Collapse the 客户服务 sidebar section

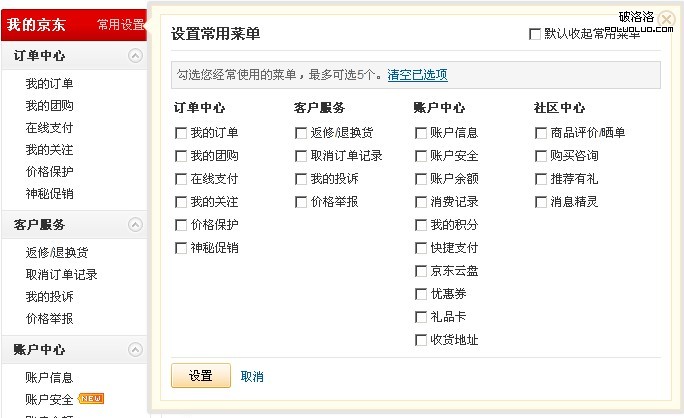tap(135, 224)
